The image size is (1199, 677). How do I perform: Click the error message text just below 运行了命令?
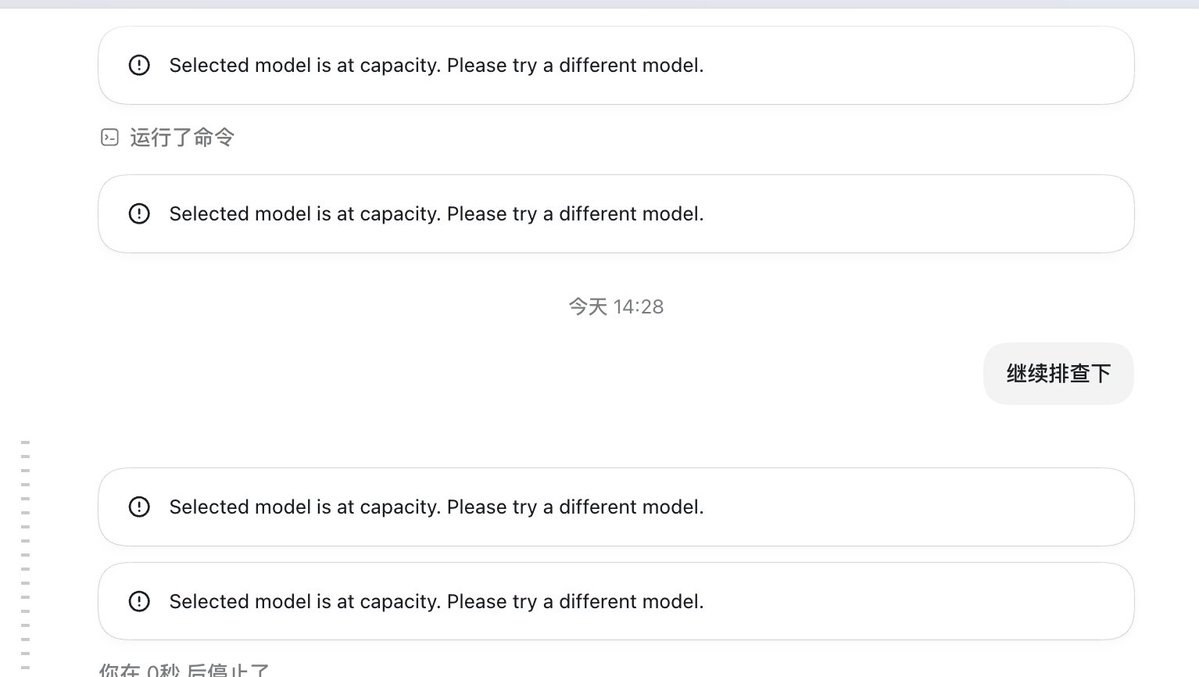[436, 213]
